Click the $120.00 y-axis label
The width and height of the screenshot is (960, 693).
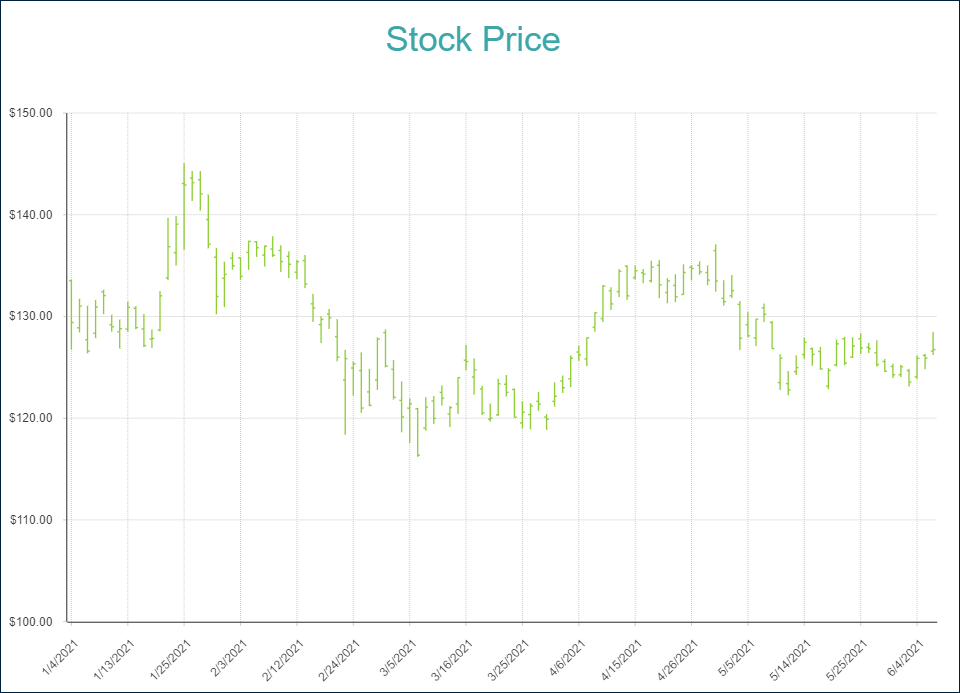click(30, 418)
